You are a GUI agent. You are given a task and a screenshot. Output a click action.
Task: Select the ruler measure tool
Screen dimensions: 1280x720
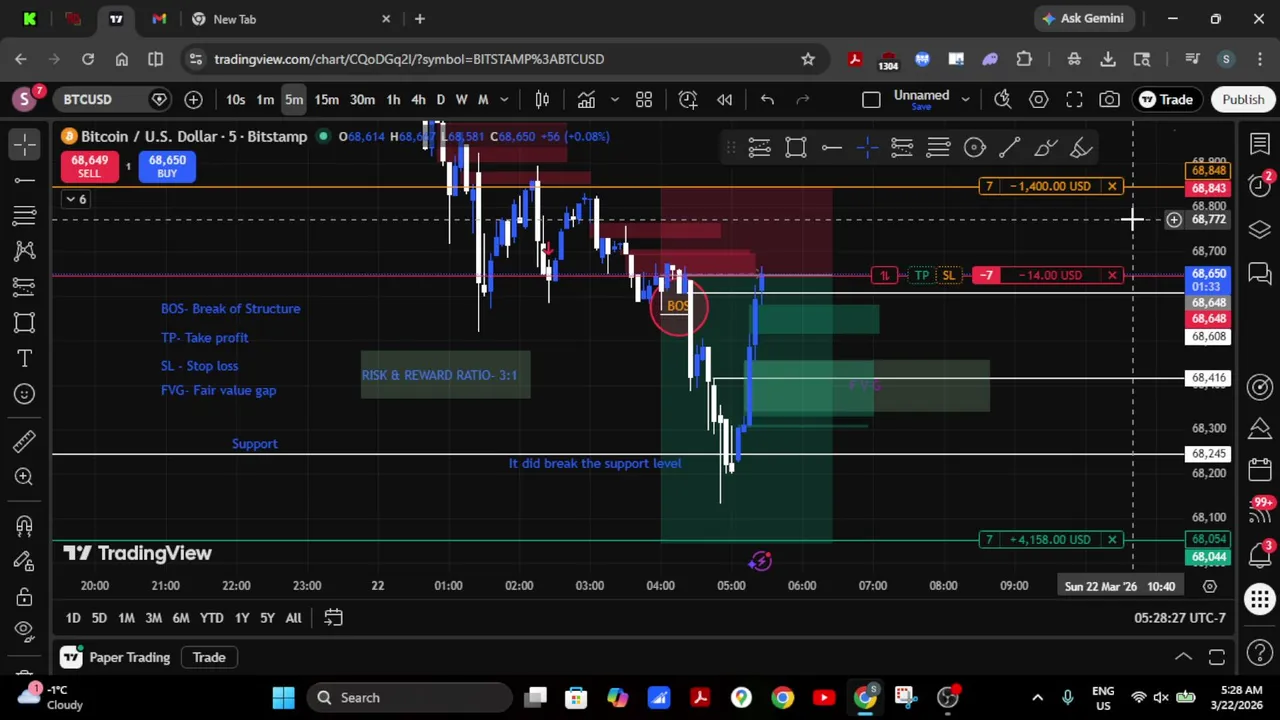[x=25, y=441]
